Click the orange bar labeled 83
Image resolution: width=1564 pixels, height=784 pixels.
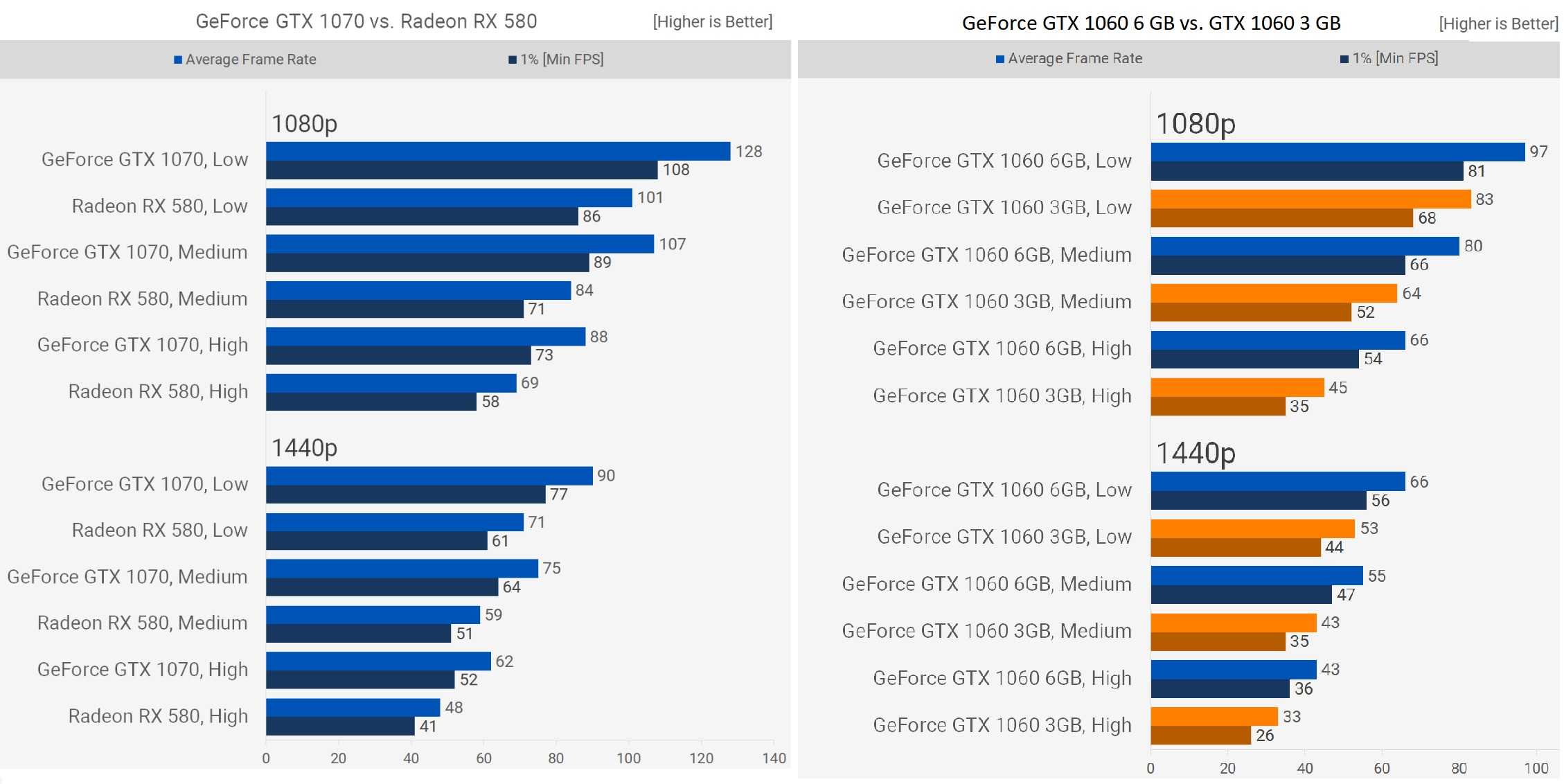(x=1311, y=199)
